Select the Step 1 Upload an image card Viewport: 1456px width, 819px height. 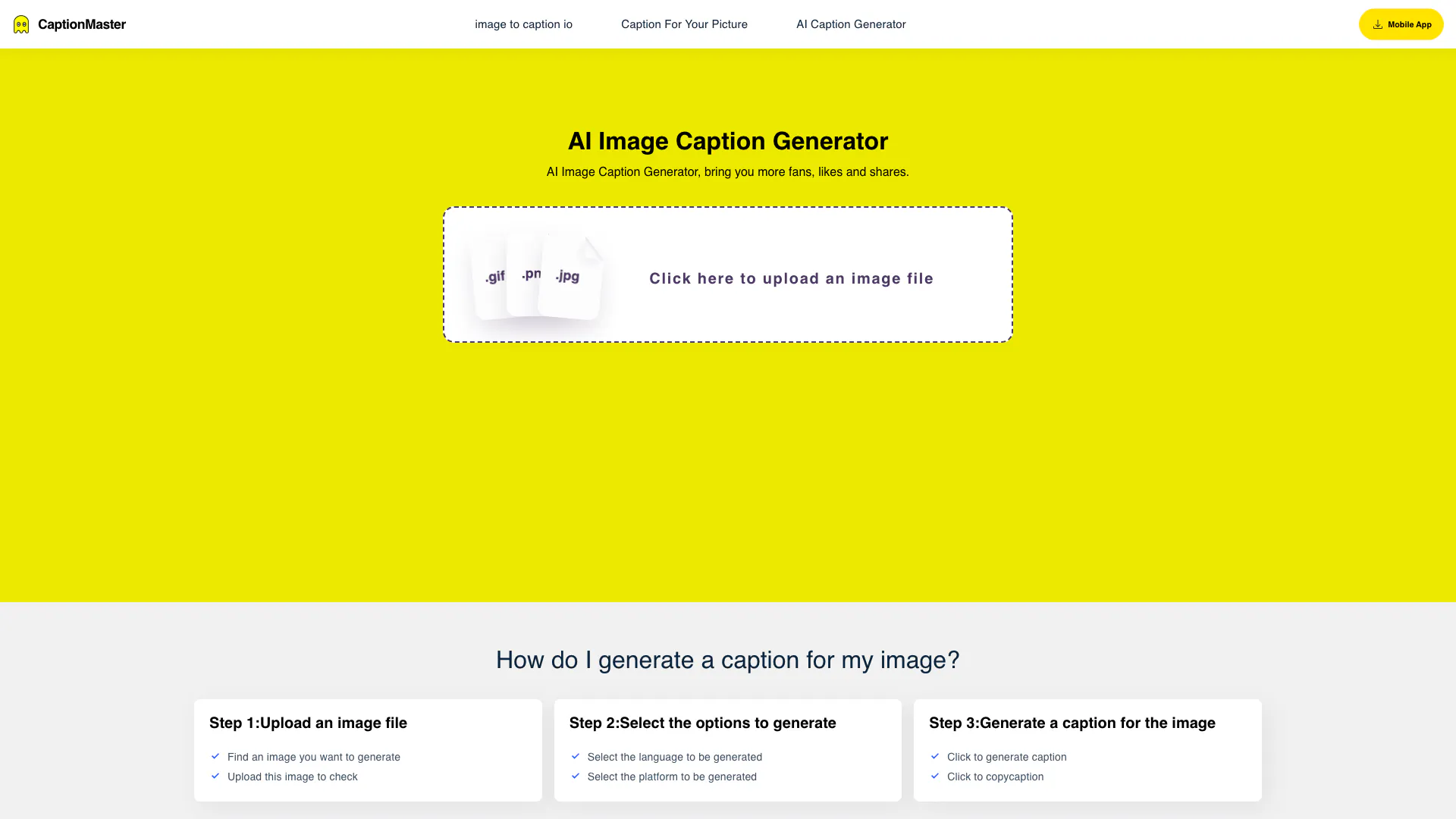[x=368, y=749]
